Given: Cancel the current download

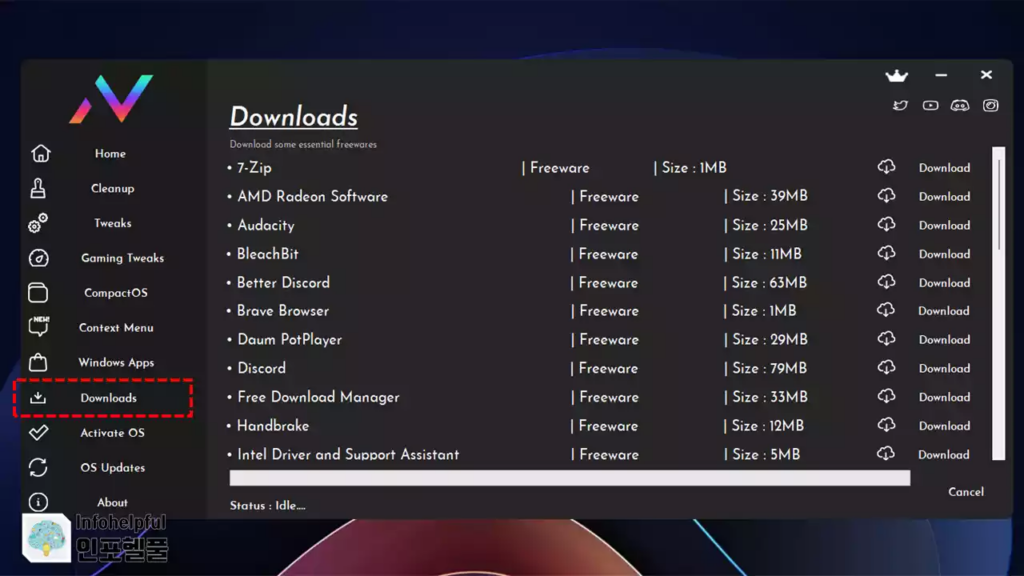Looking at the screenshot, I should (966, 492).
